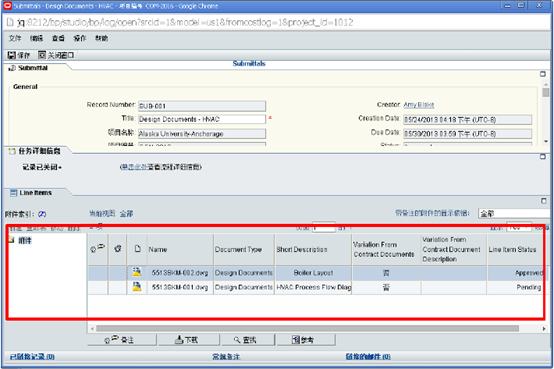Click the Submittal form vertical scrollbar thumb

point(546,93)
